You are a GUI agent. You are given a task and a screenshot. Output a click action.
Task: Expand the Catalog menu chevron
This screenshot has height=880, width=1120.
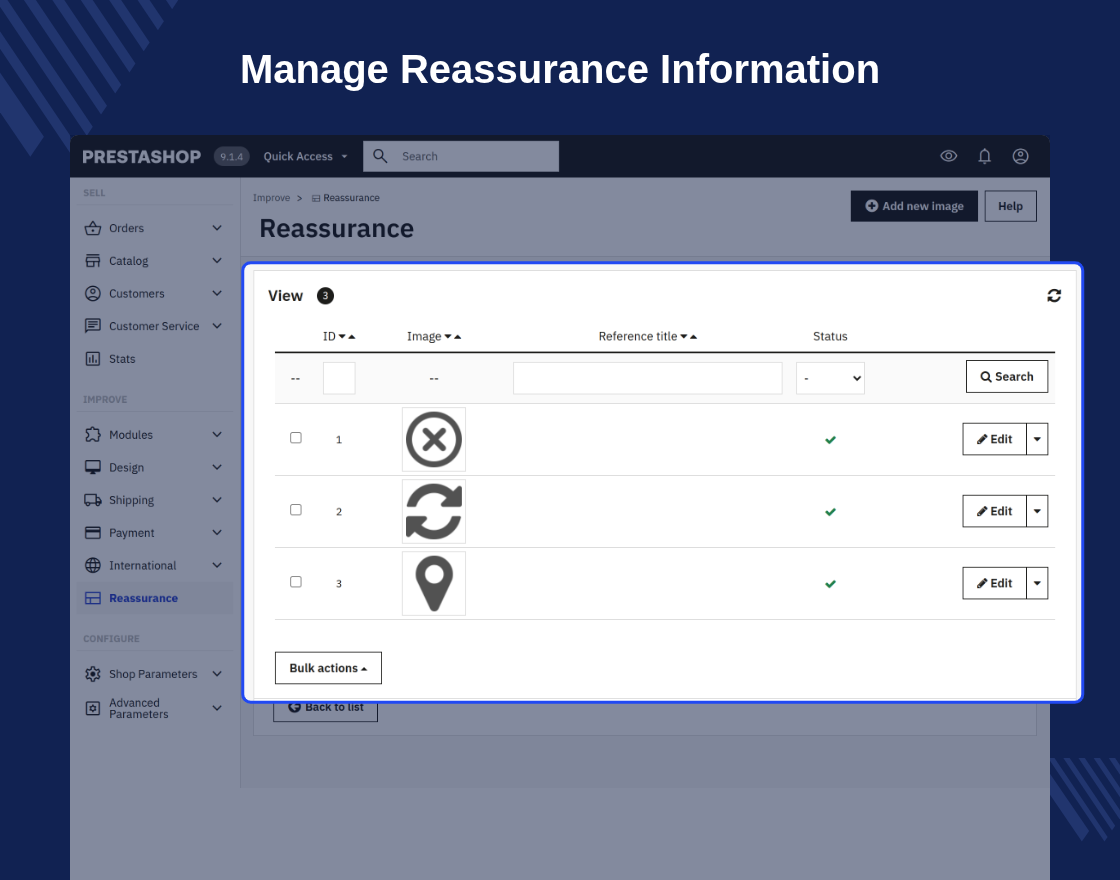tap(217, 261)
